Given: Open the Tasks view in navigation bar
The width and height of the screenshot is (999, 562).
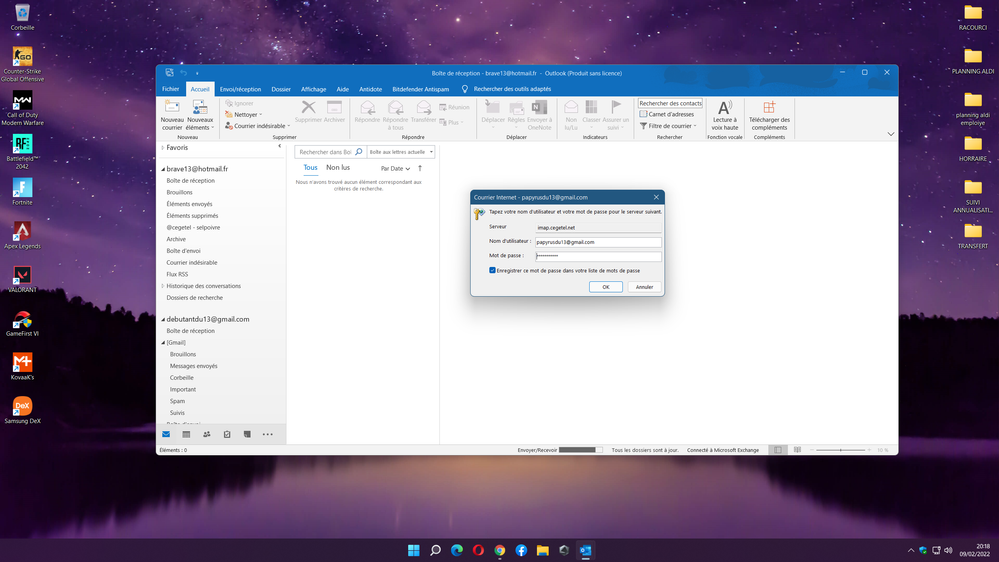Looking at the screenshot, I should [227, 435].
